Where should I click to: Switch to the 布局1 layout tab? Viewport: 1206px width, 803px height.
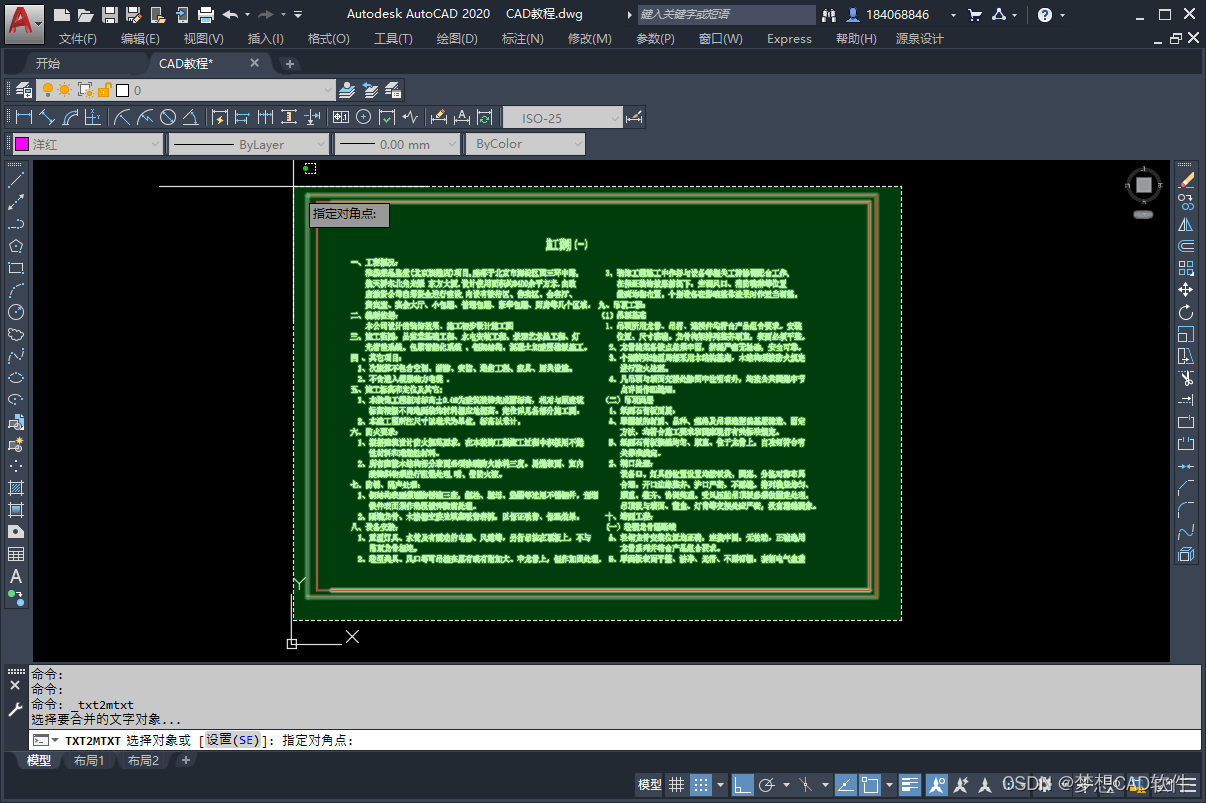coord(89,761)
